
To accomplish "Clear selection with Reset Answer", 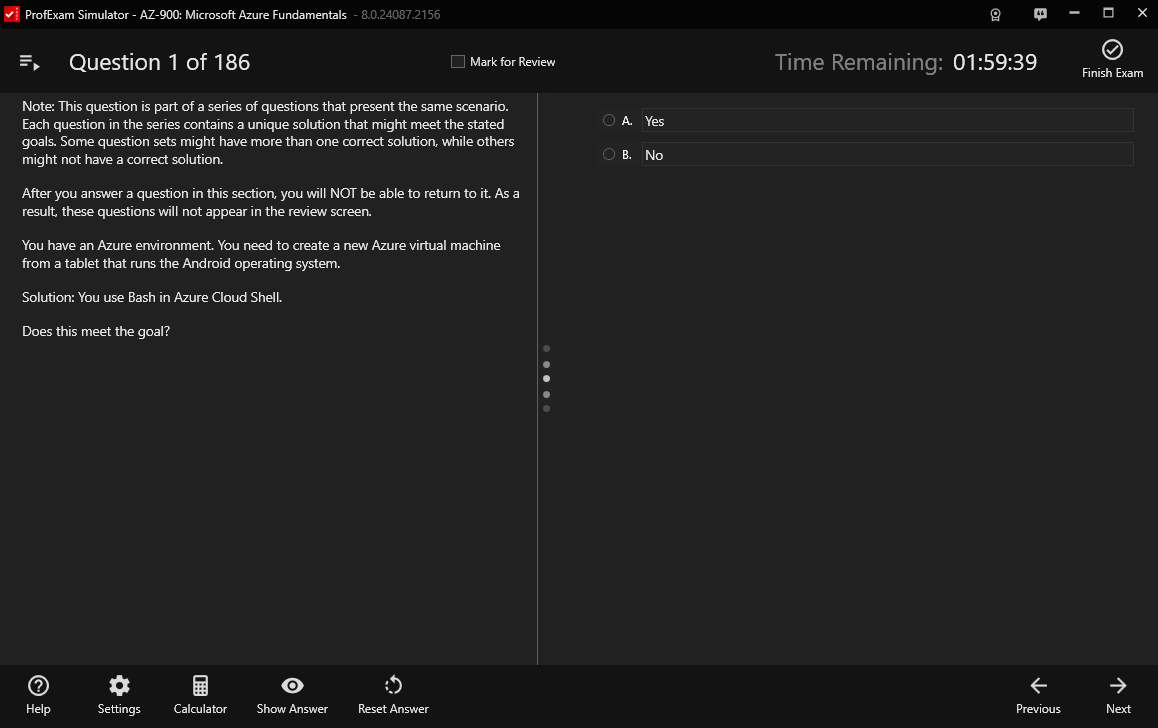I will [393, 696].
